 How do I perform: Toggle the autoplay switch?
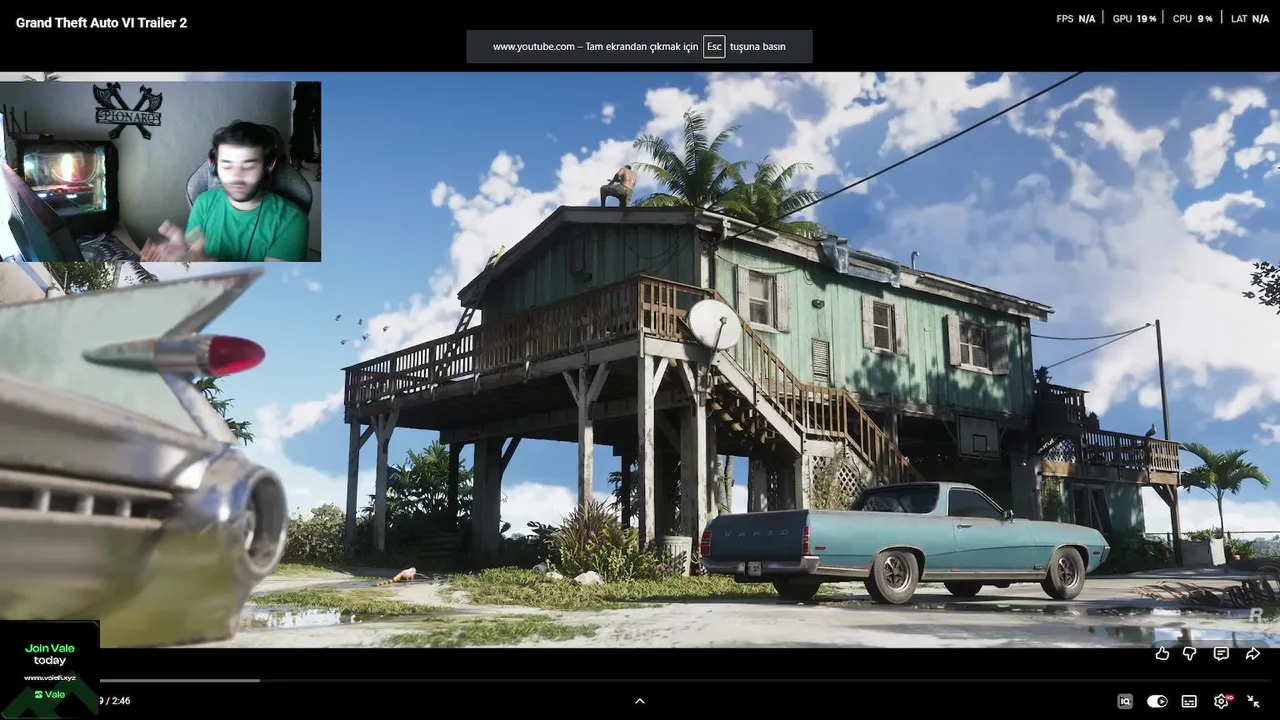(1157, 701)
